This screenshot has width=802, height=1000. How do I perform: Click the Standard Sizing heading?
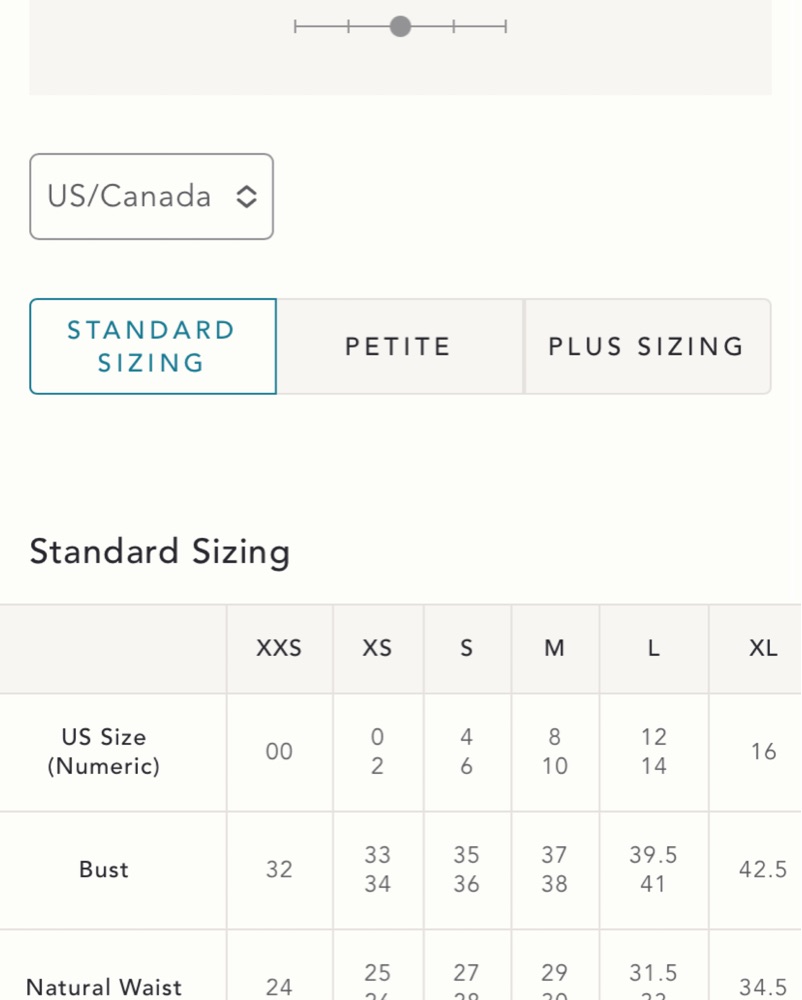pos(160,551)
